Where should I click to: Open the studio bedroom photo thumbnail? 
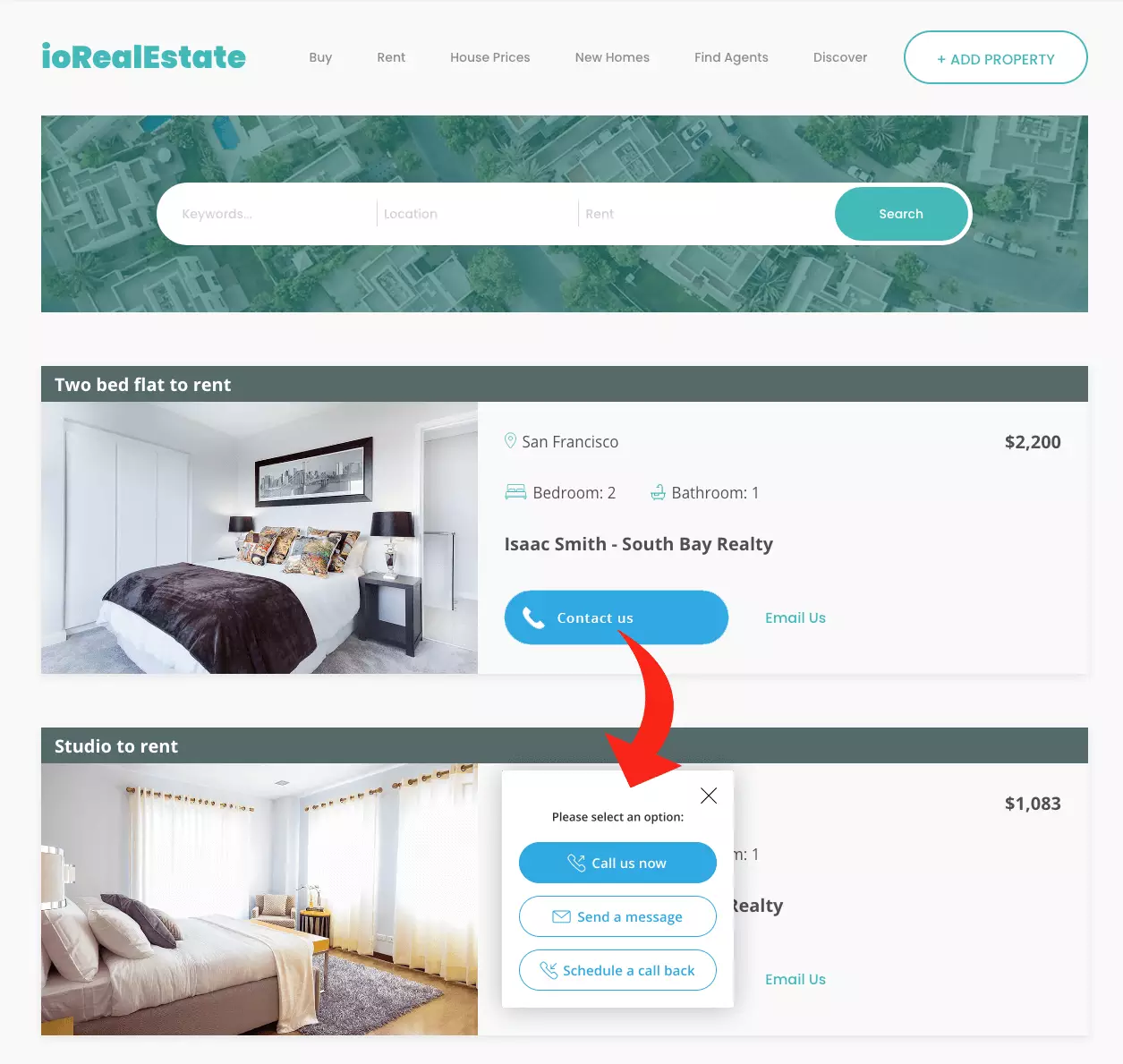[x=259, y=899]
